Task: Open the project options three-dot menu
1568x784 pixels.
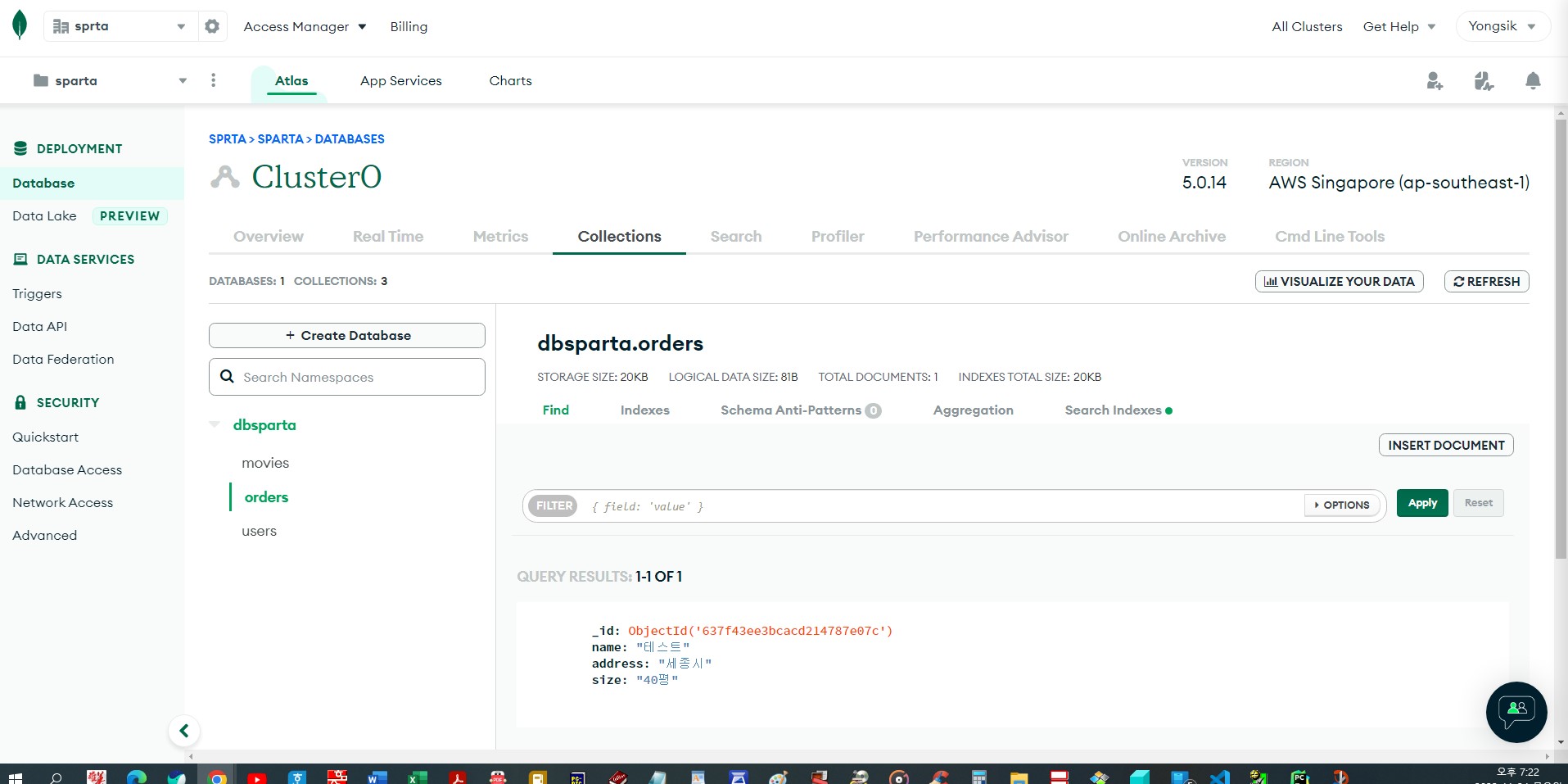Action: click(214, 80)
